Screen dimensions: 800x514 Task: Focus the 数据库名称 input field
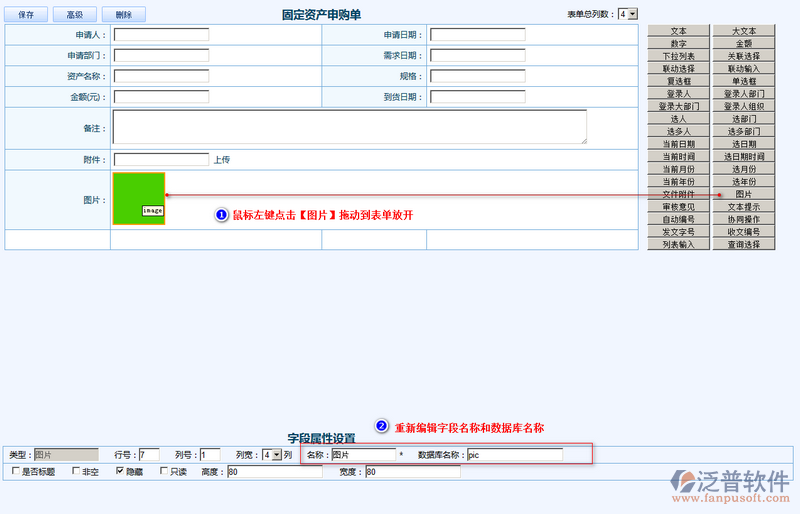point(514,455)
